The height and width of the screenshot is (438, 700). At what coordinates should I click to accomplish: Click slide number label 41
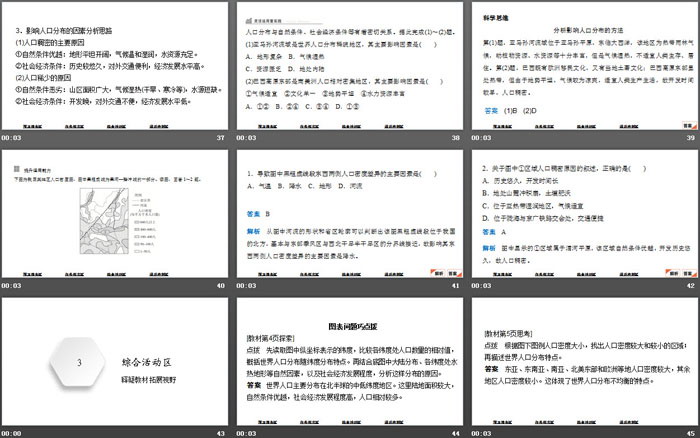(455, 285)
